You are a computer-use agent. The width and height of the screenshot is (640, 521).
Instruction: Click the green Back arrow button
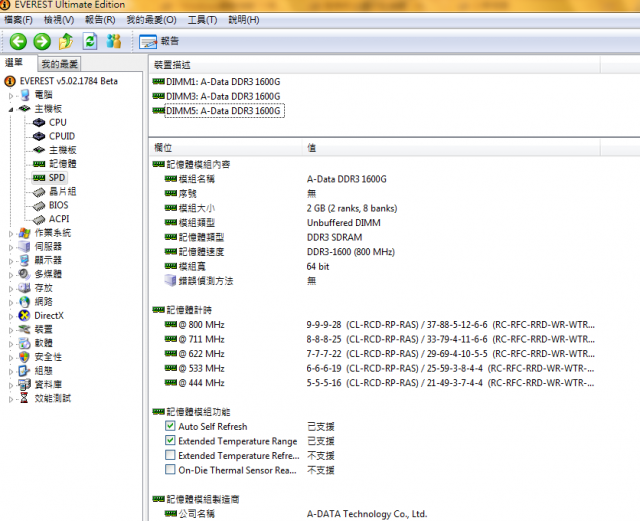tap(18, 41)
